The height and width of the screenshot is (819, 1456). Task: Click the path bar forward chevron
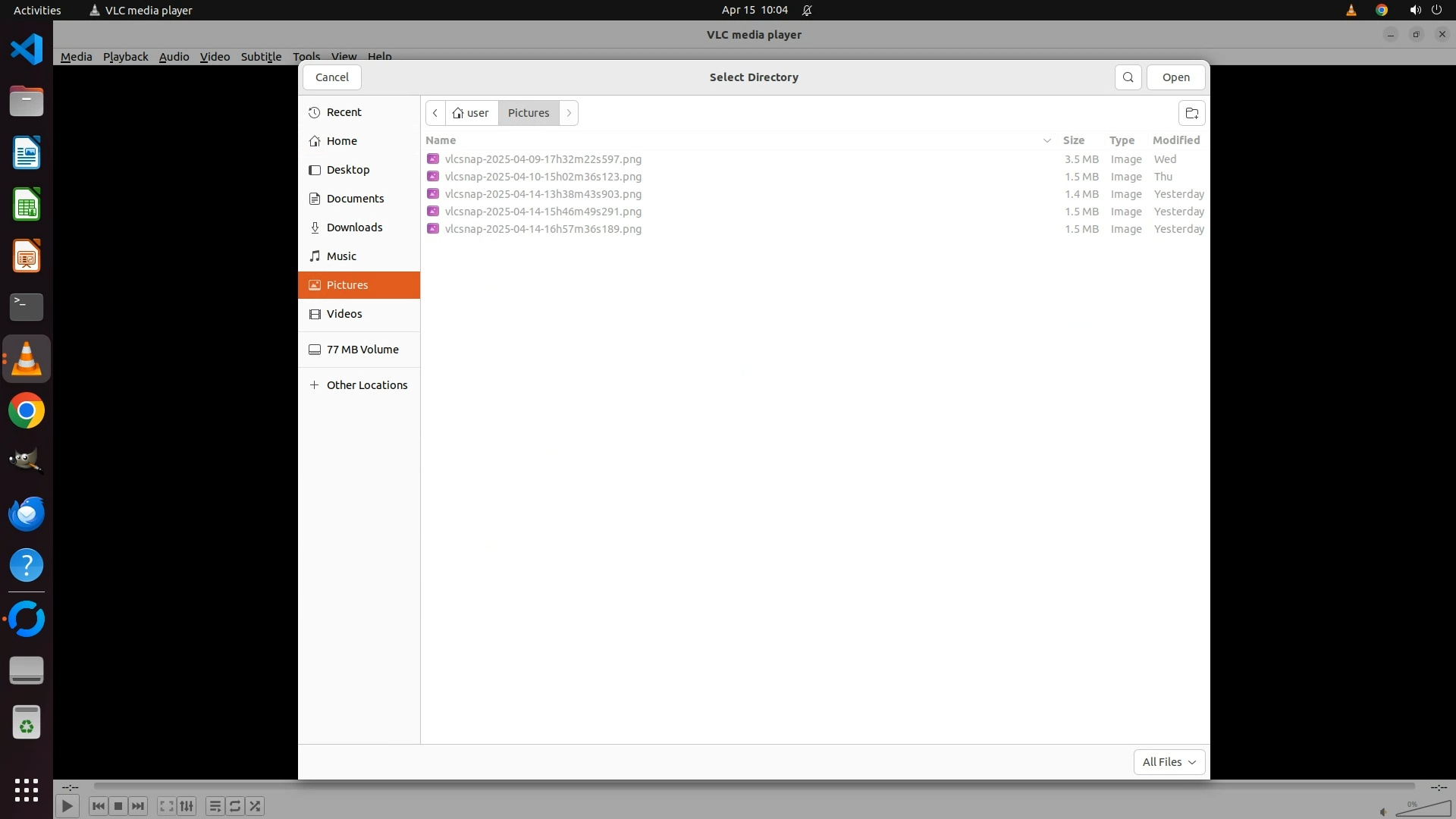[569, 113]
